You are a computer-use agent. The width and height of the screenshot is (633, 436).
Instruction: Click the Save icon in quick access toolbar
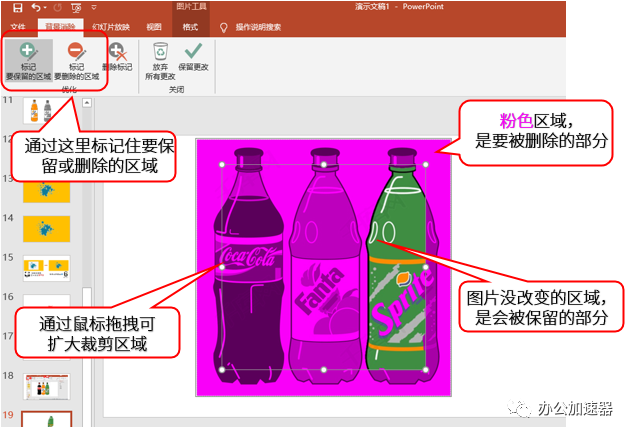[18, 7]
